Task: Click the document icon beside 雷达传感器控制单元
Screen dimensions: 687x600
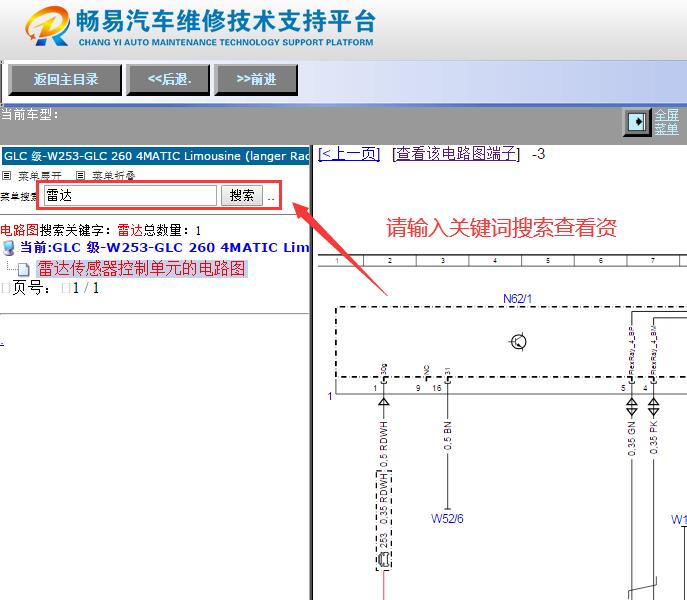Action: (24, 270)
